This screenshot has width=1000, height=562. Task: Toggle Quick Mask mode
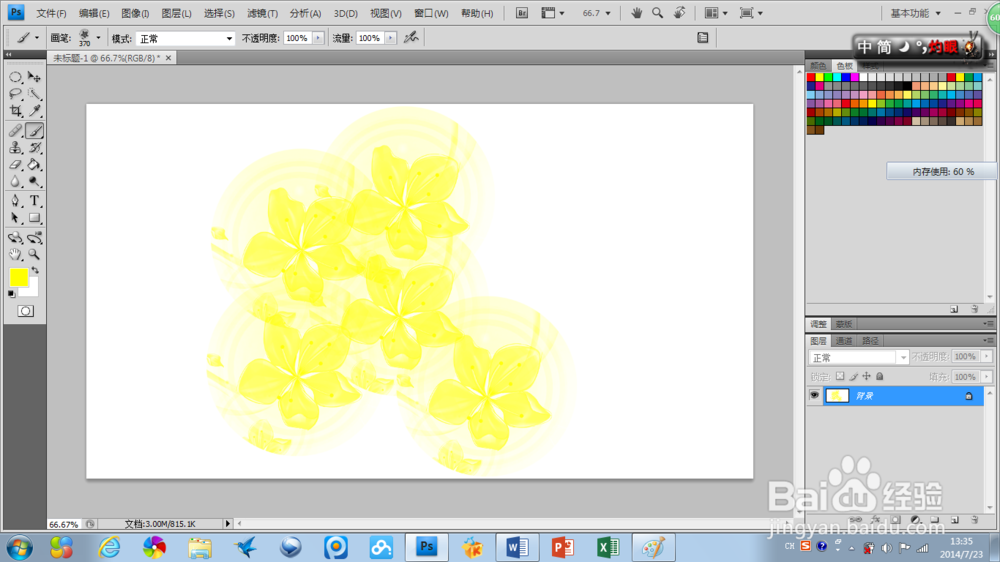[26, 311]
